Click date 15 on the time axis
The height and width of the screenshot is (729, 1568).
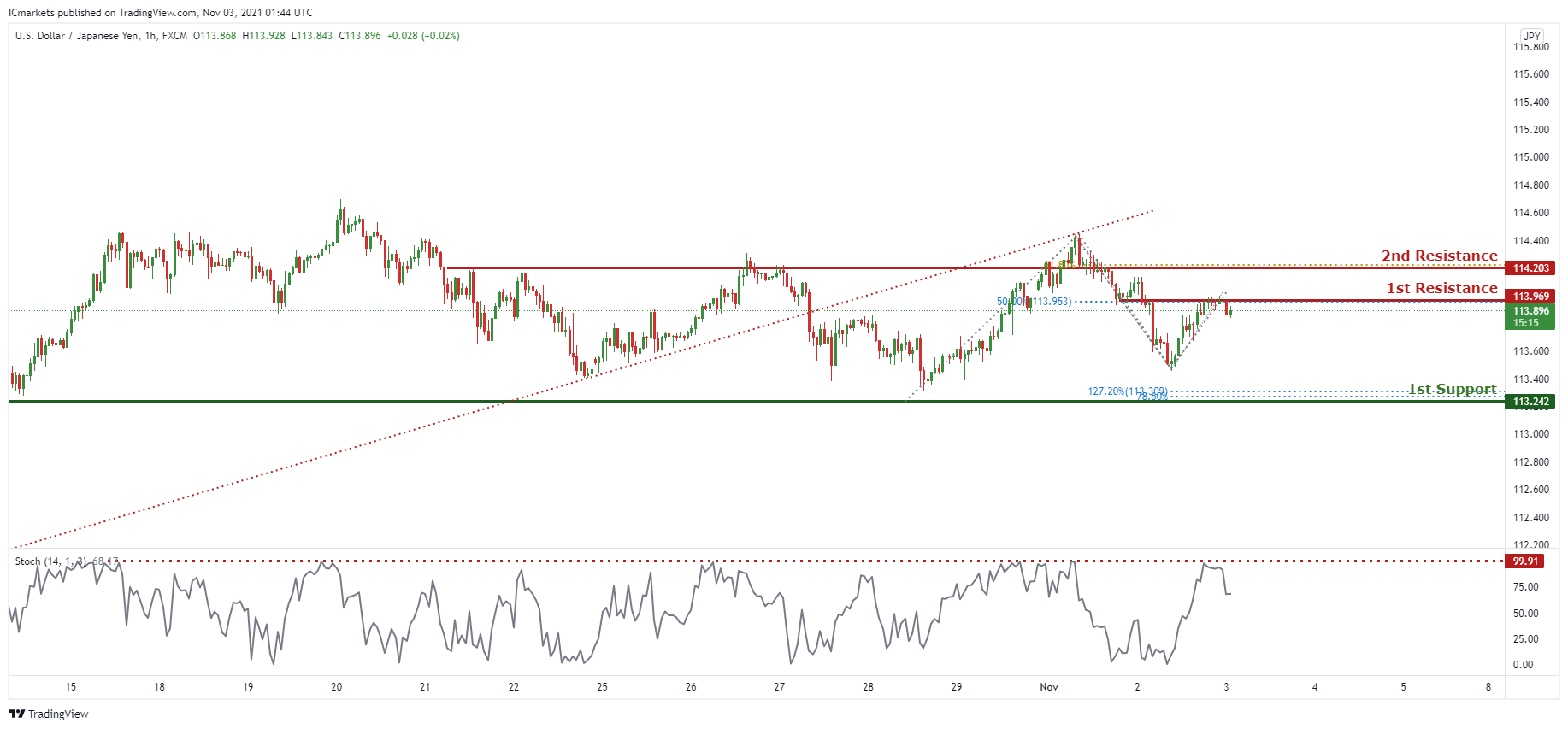pos(71,687)
